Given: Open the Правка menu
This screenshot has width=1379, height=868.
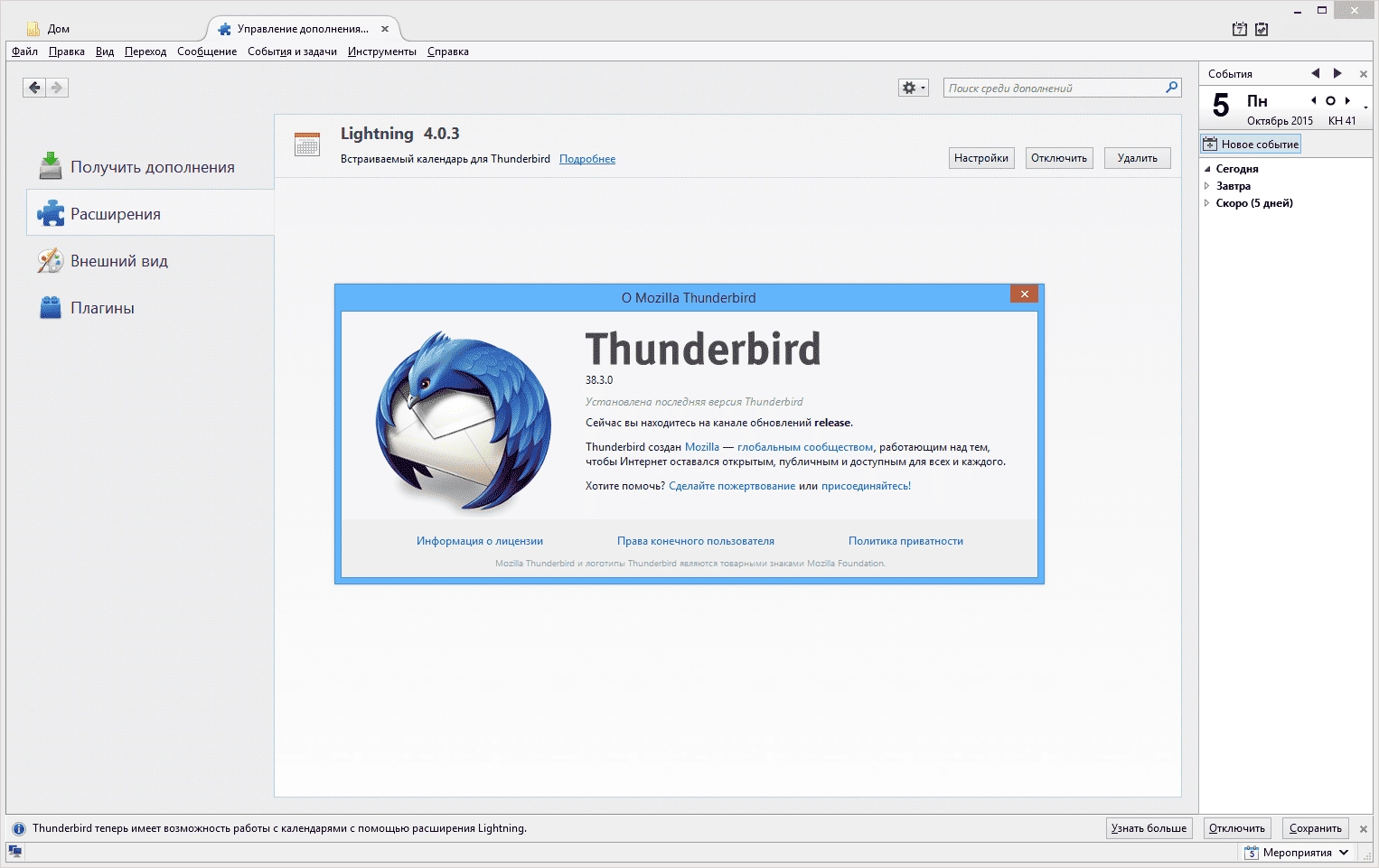Looking at the screenshot, I should tap(67, 51).
